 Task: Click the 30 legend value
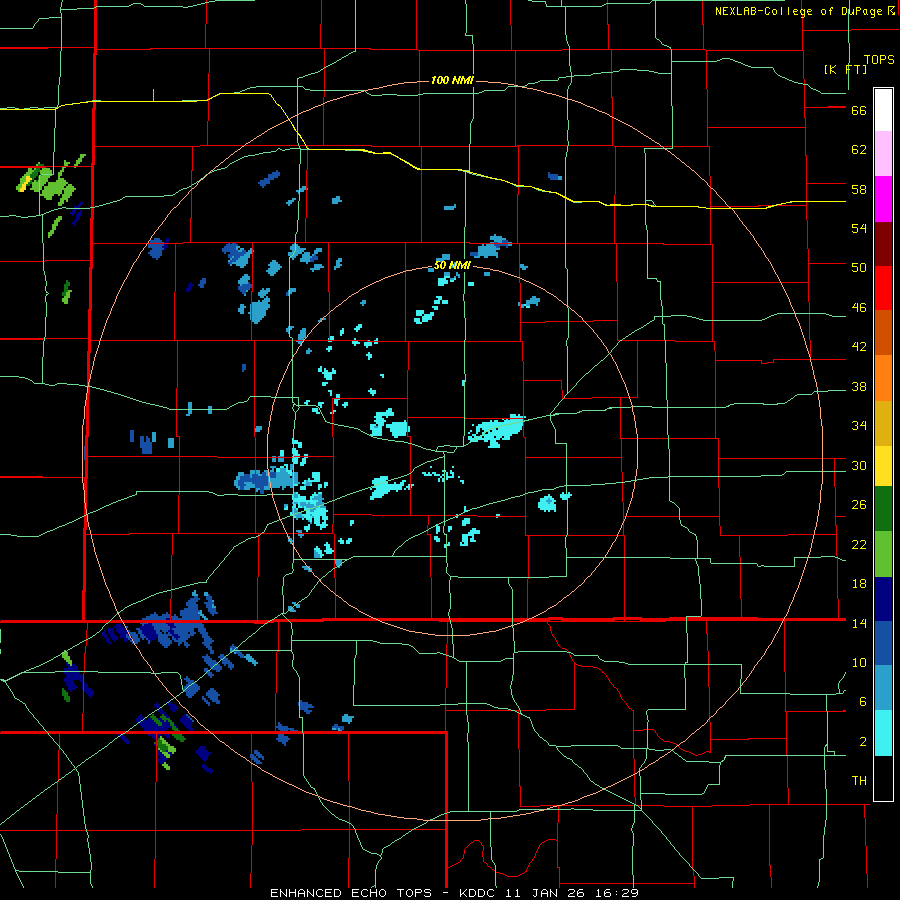[859, 465]
